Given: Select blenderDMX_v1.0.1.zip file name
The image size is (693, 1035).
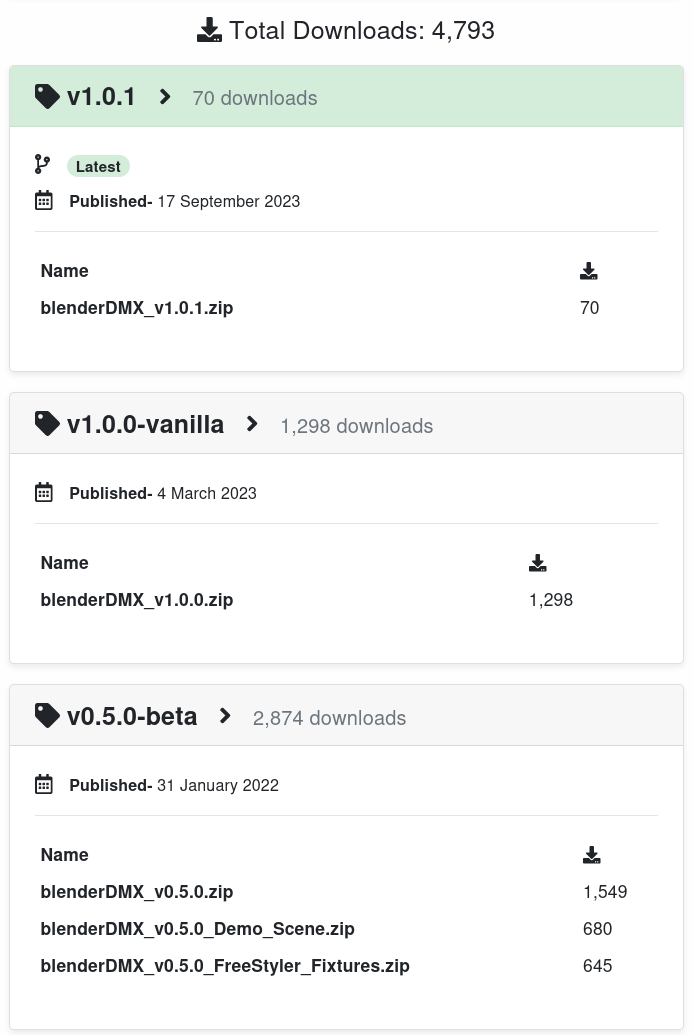Looking at the screenshot, I should pyautogui.click(x=137, y=308).
